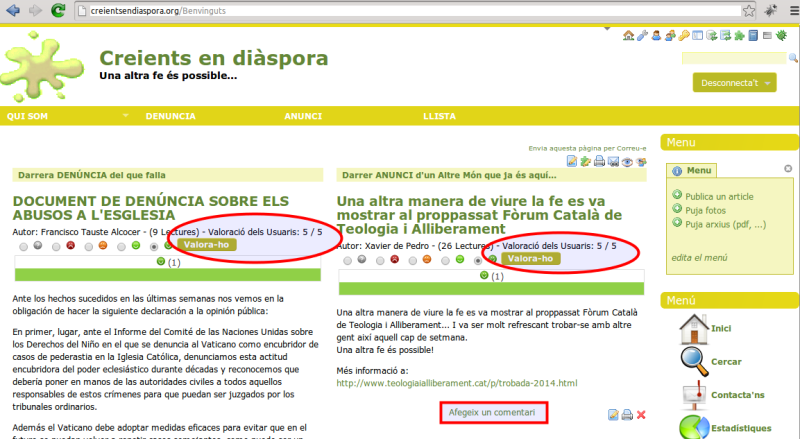Click the Afegeix un comentari button

[494, 412]
